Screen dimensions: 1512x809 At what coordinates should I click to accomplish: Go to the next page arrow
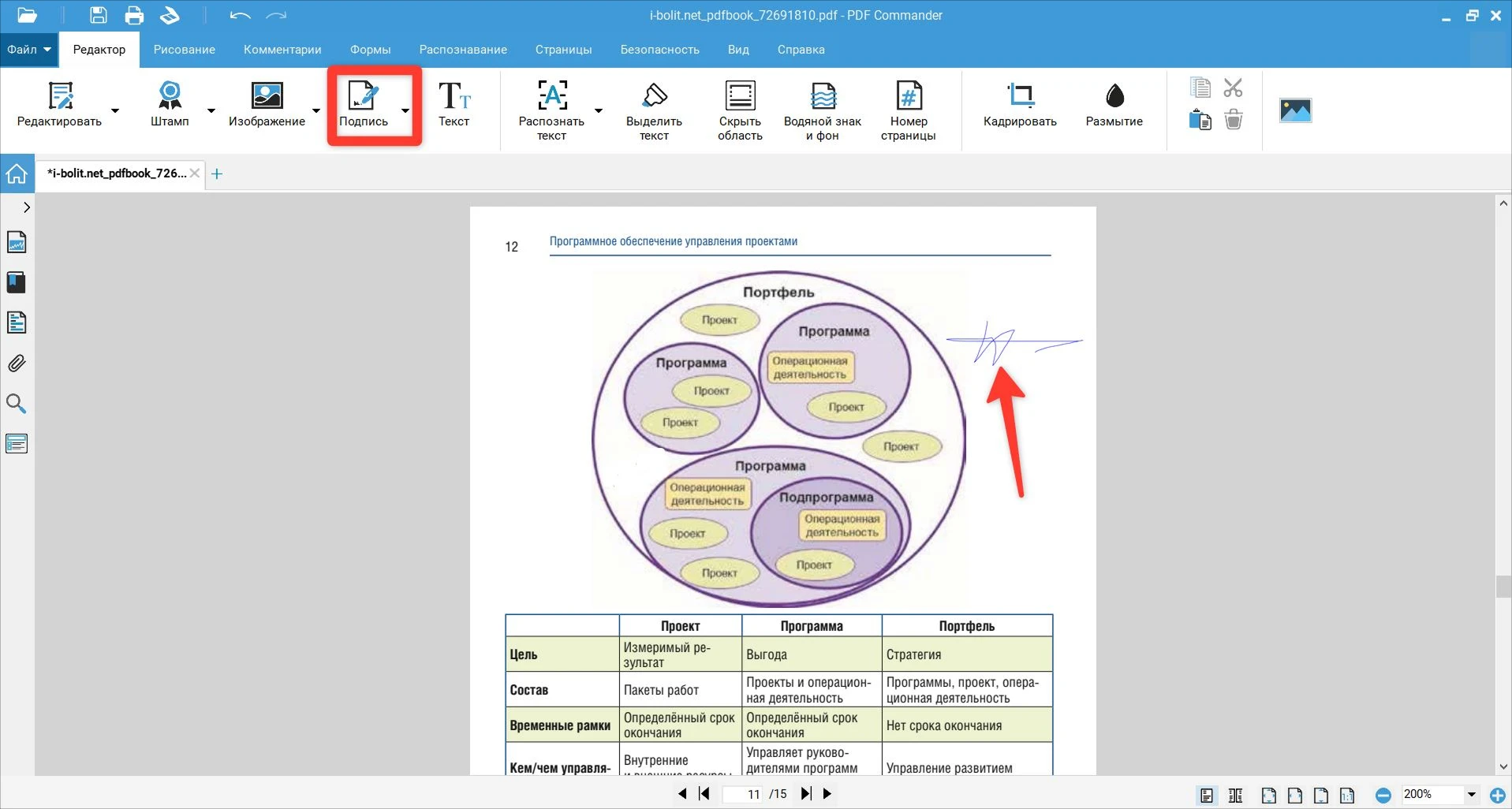827,794
